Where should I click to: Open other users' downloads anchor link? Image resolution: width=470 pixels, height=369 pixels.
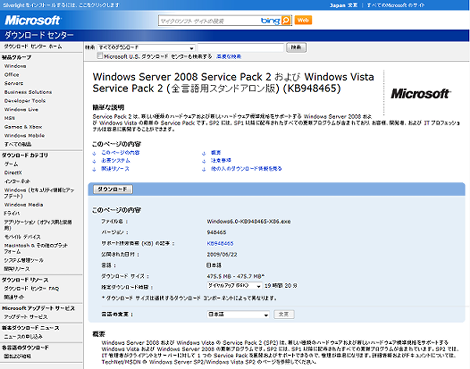click(x=246, y=169)
